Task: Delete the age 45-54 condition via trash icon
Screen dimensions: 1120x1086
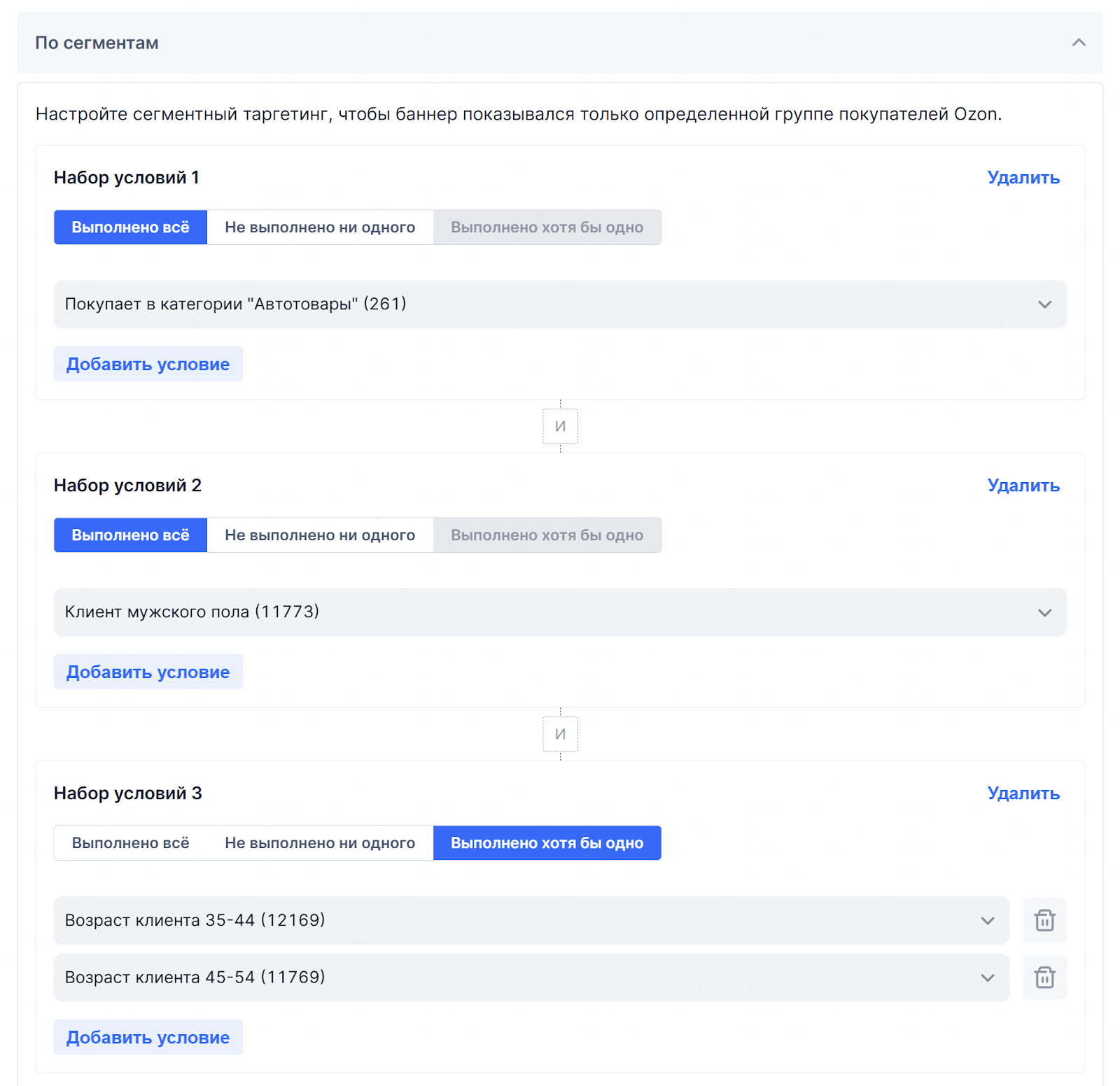Action: (x=1044, y=978)
